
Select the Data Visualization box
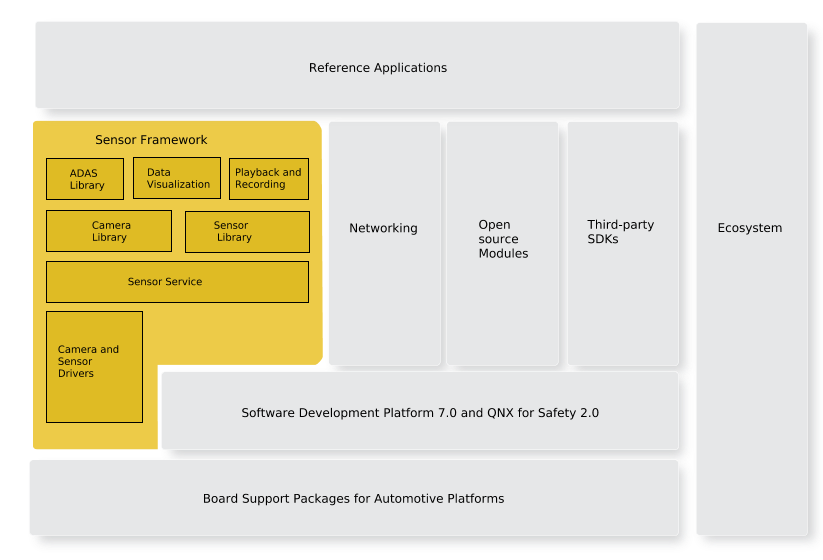pyautogui.click(x=177, y=178)
